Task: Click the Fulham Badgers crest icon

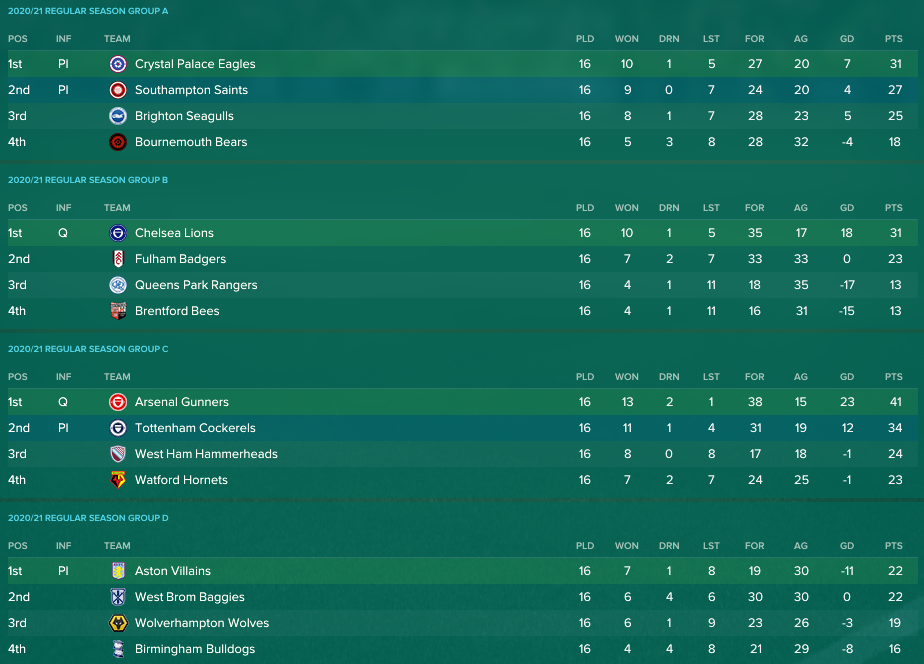Action: 118,259
